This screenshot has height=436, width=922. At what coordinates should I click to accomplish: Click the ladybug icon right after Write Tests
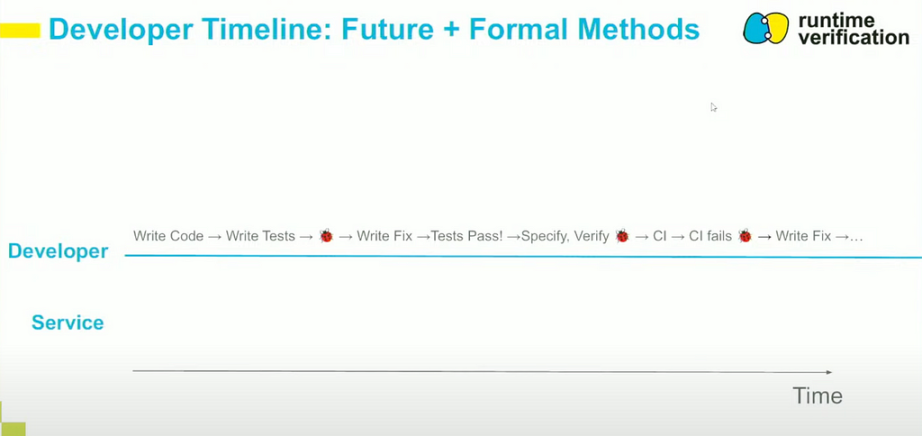click(326, 237)
